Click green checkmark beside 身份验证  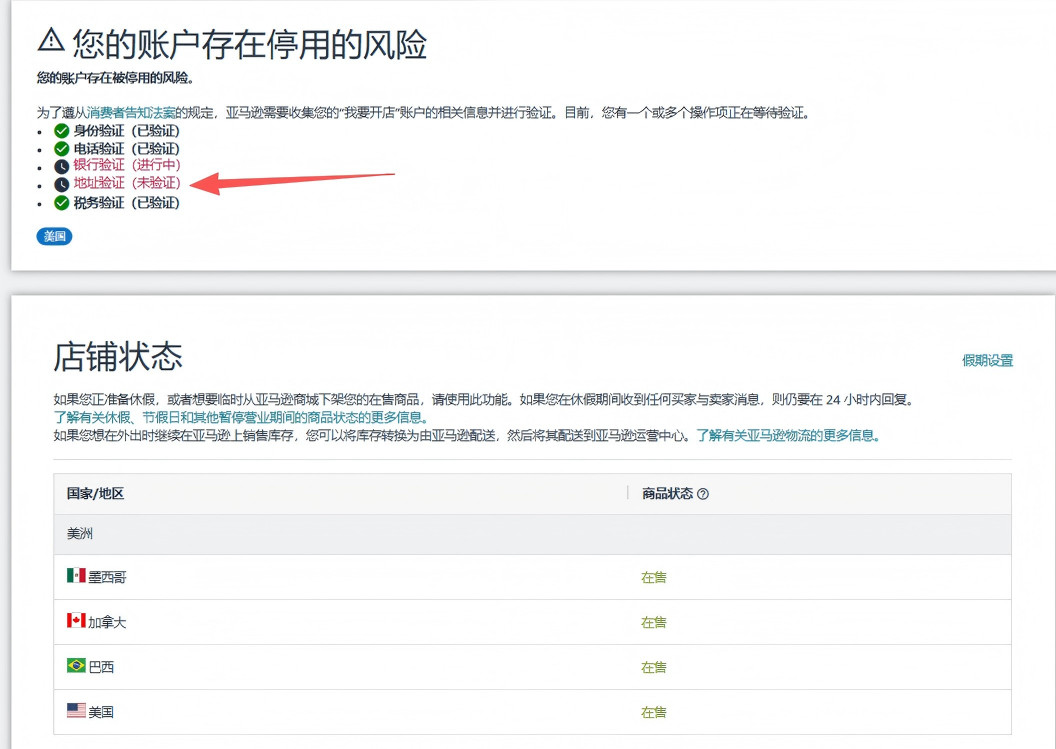point(62,131)
